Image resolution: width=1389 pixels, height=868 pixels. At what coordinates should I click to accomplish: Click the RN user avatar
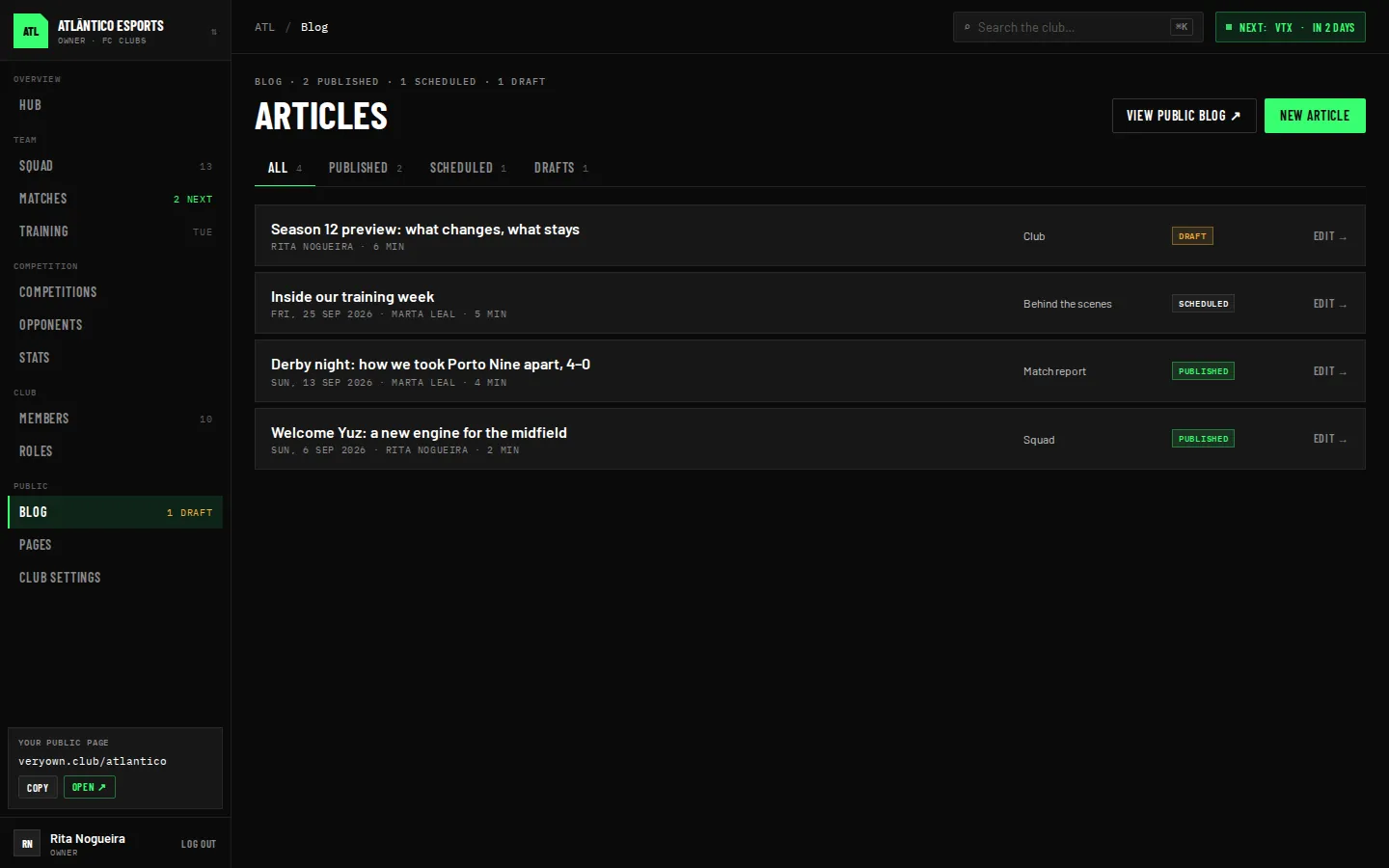click(x=27, y=843)
